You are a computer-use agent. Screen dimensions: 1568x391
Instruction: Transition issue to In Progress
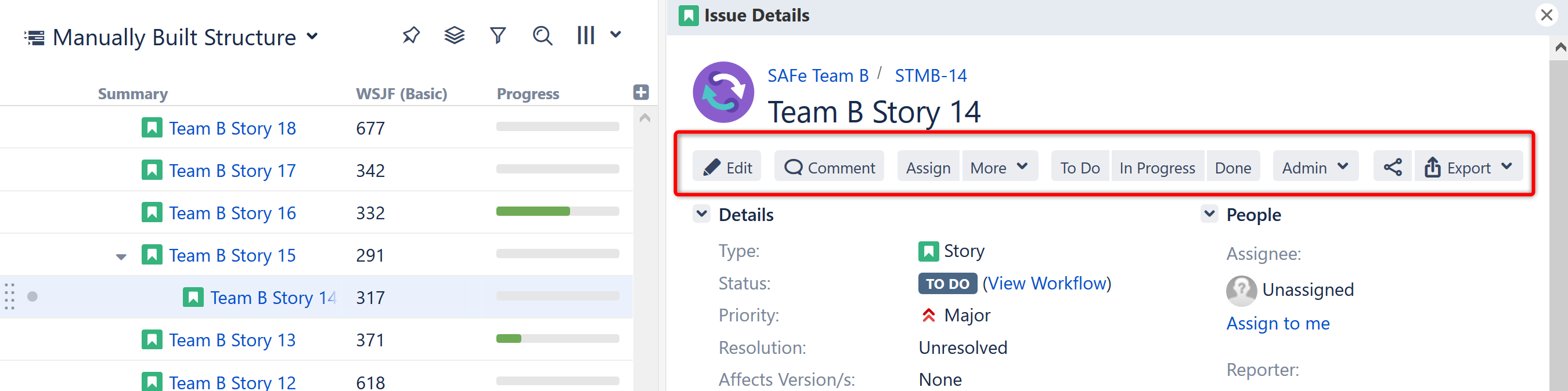[x=1156, y=167]
